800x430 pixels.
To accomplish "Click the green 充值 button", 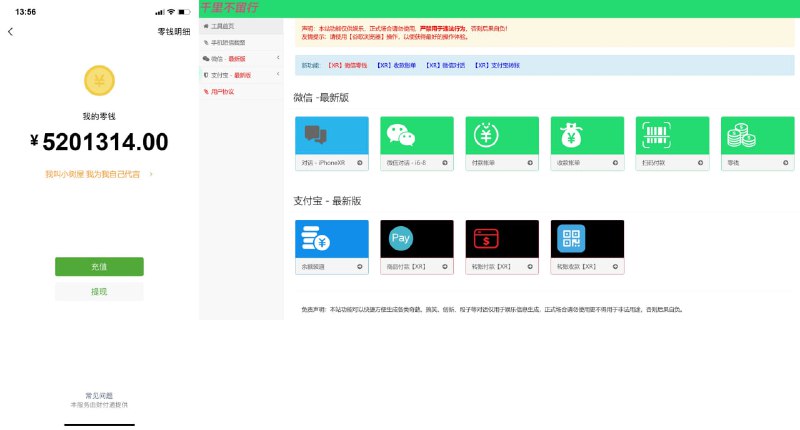I will [99, 267].
